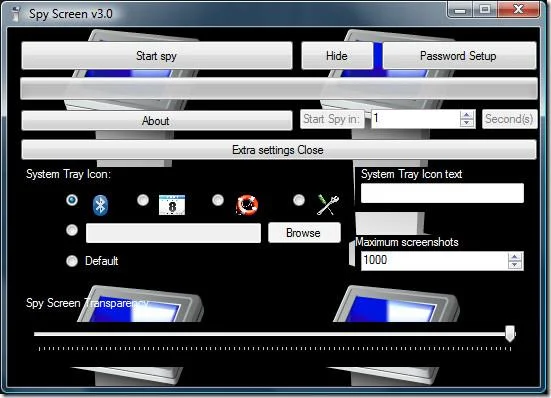Click the Spy Screen Transparency slider handle

pos(510,333)
